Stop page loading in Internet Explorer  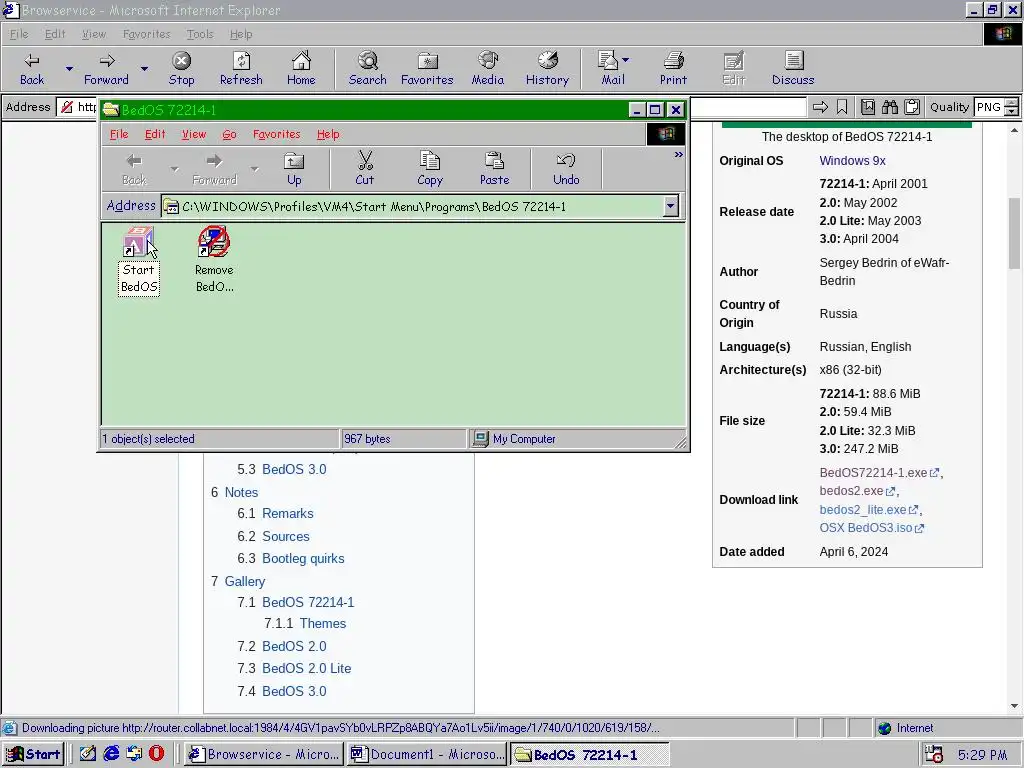click(x=182, y=69)
